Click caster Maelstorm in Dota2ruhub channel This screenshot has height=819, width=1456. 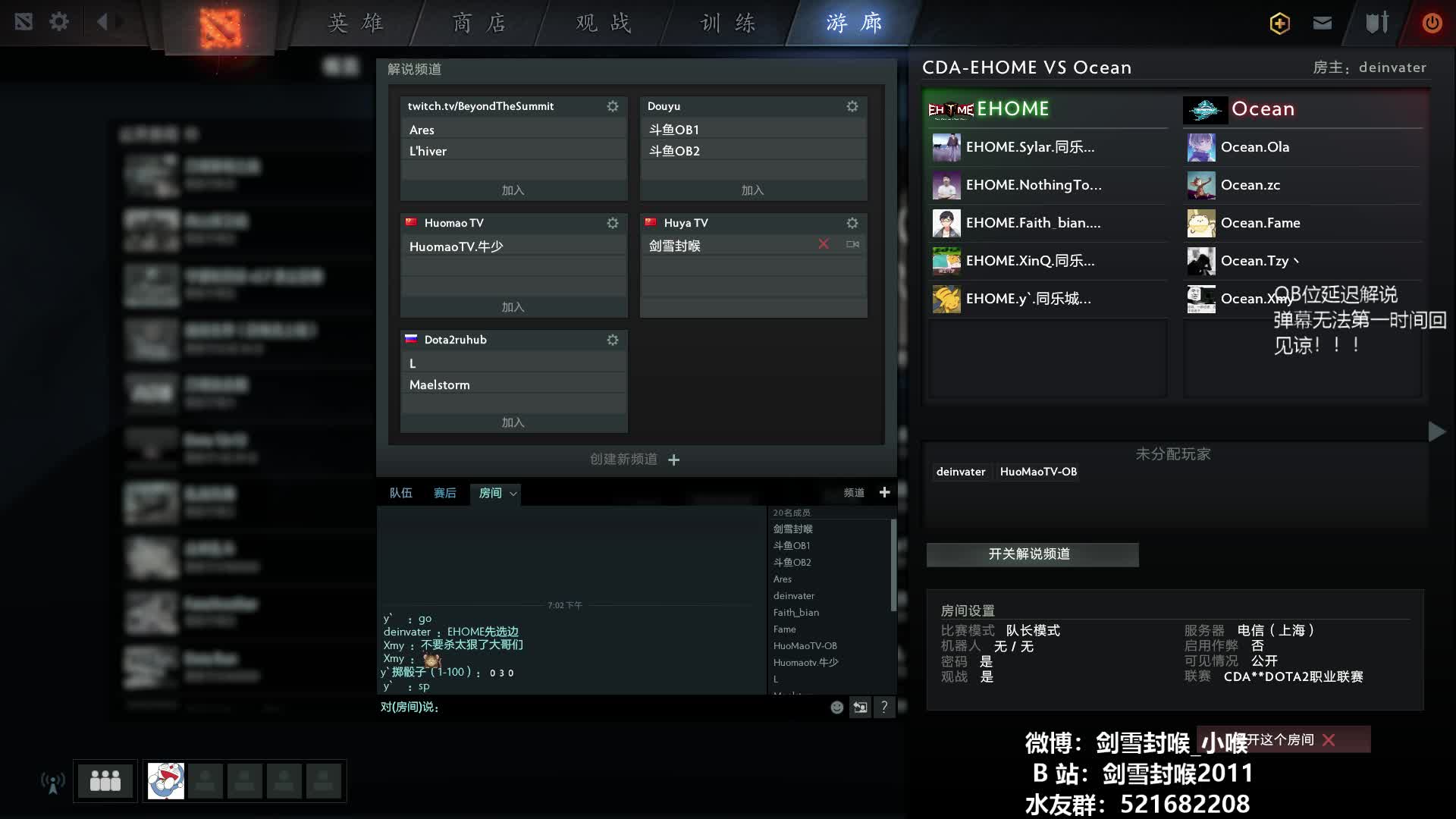point(513,384)
